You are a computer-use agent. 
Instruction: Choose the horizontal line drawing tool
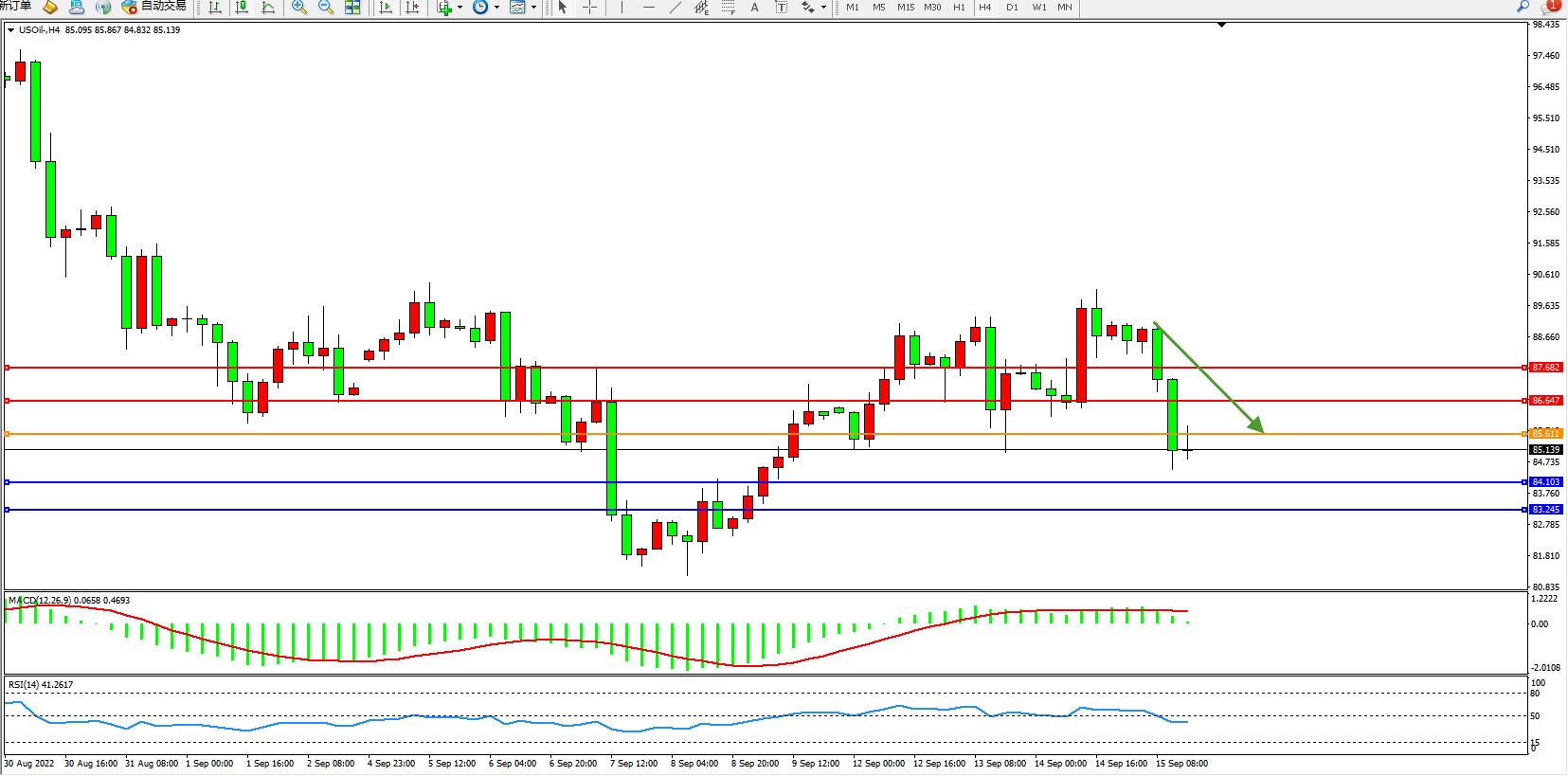pyautogui.click(x=648, y=8)
